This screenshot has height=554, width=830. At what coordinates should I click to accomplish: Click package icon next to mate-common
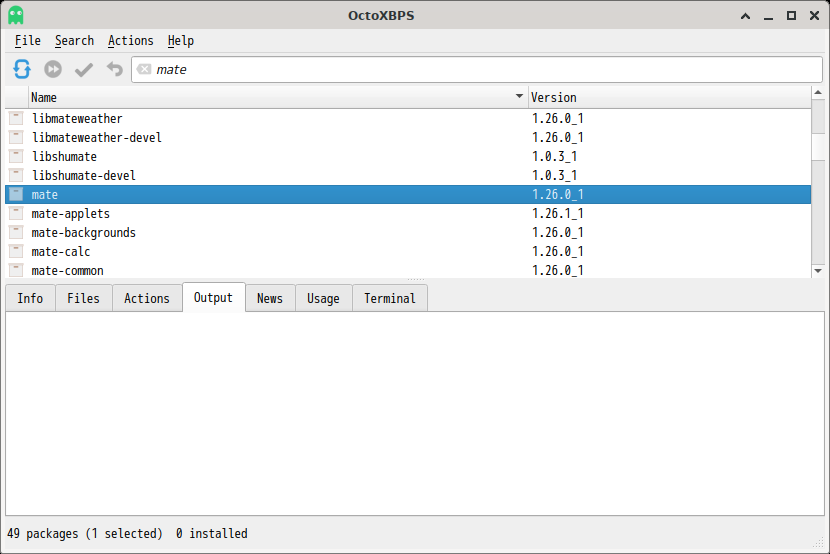(x=16, y=270)
